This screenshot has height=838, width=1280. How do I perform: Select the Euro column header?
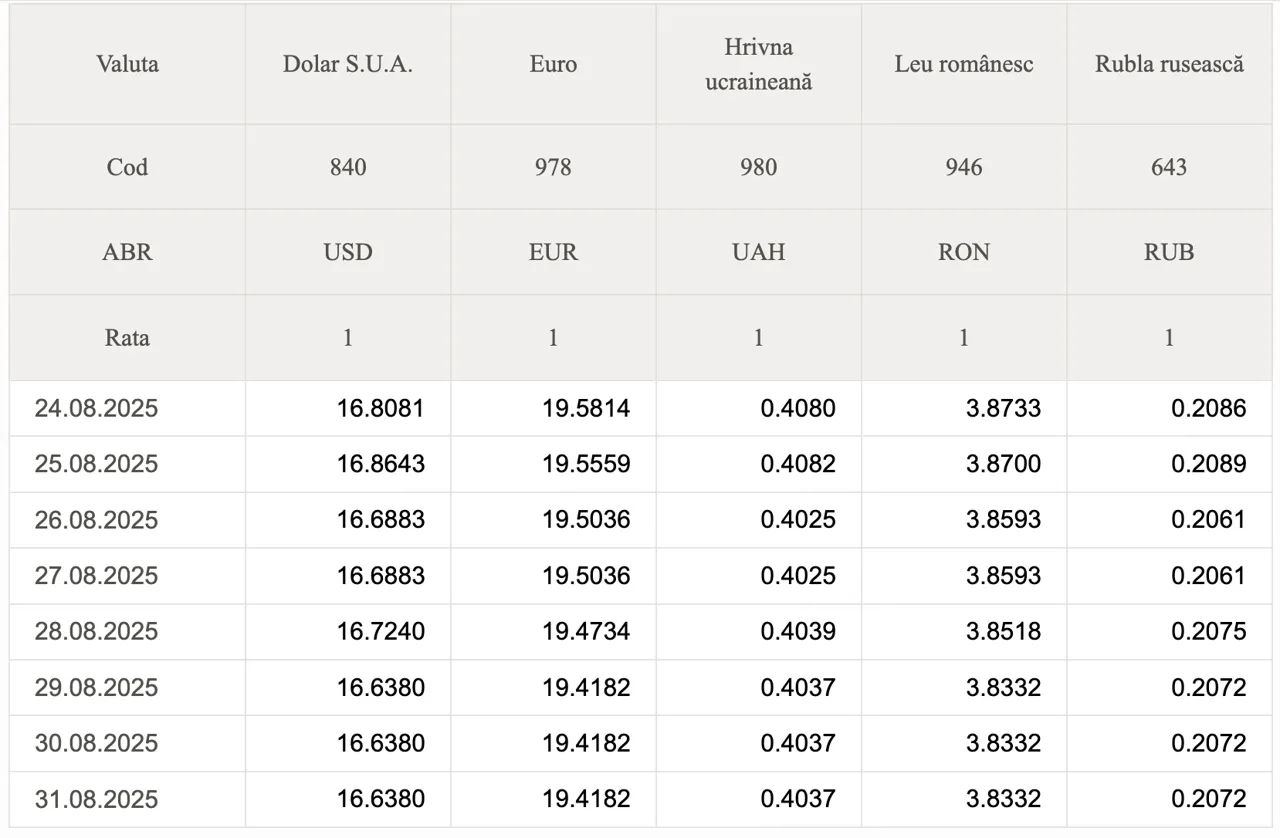point(553,65)
